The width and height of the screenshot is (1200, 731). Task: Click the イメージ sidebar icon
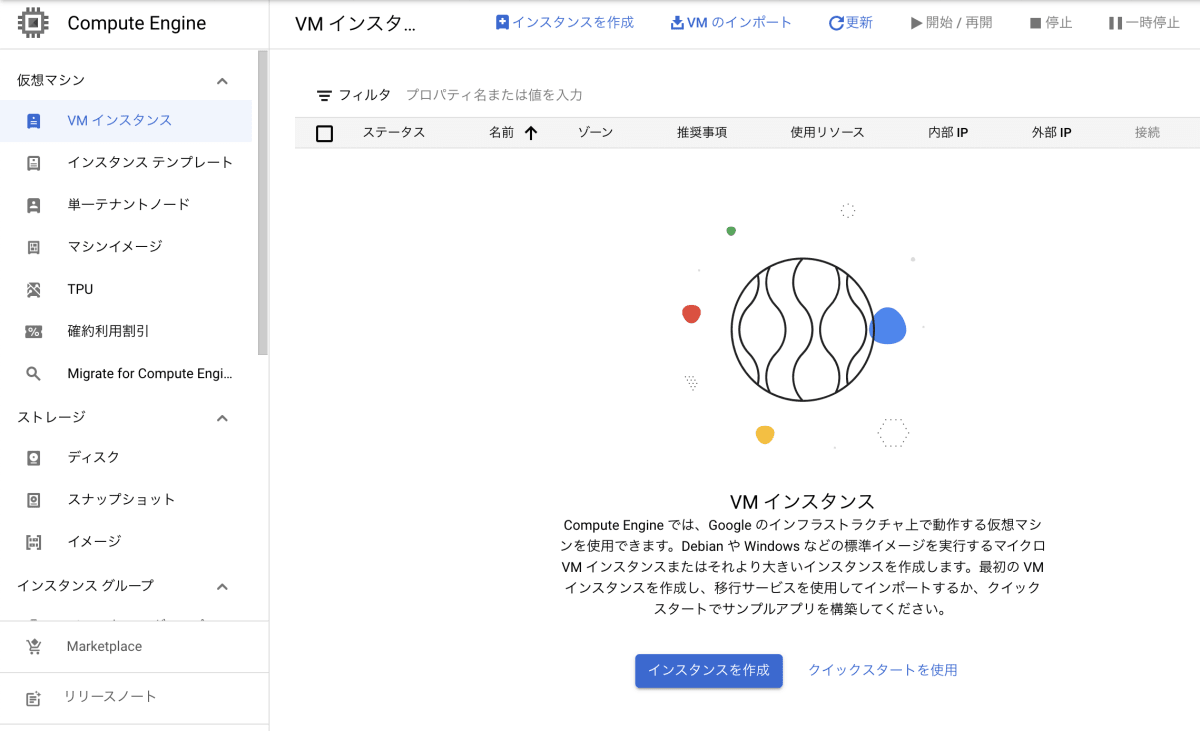tap(33, 542)
